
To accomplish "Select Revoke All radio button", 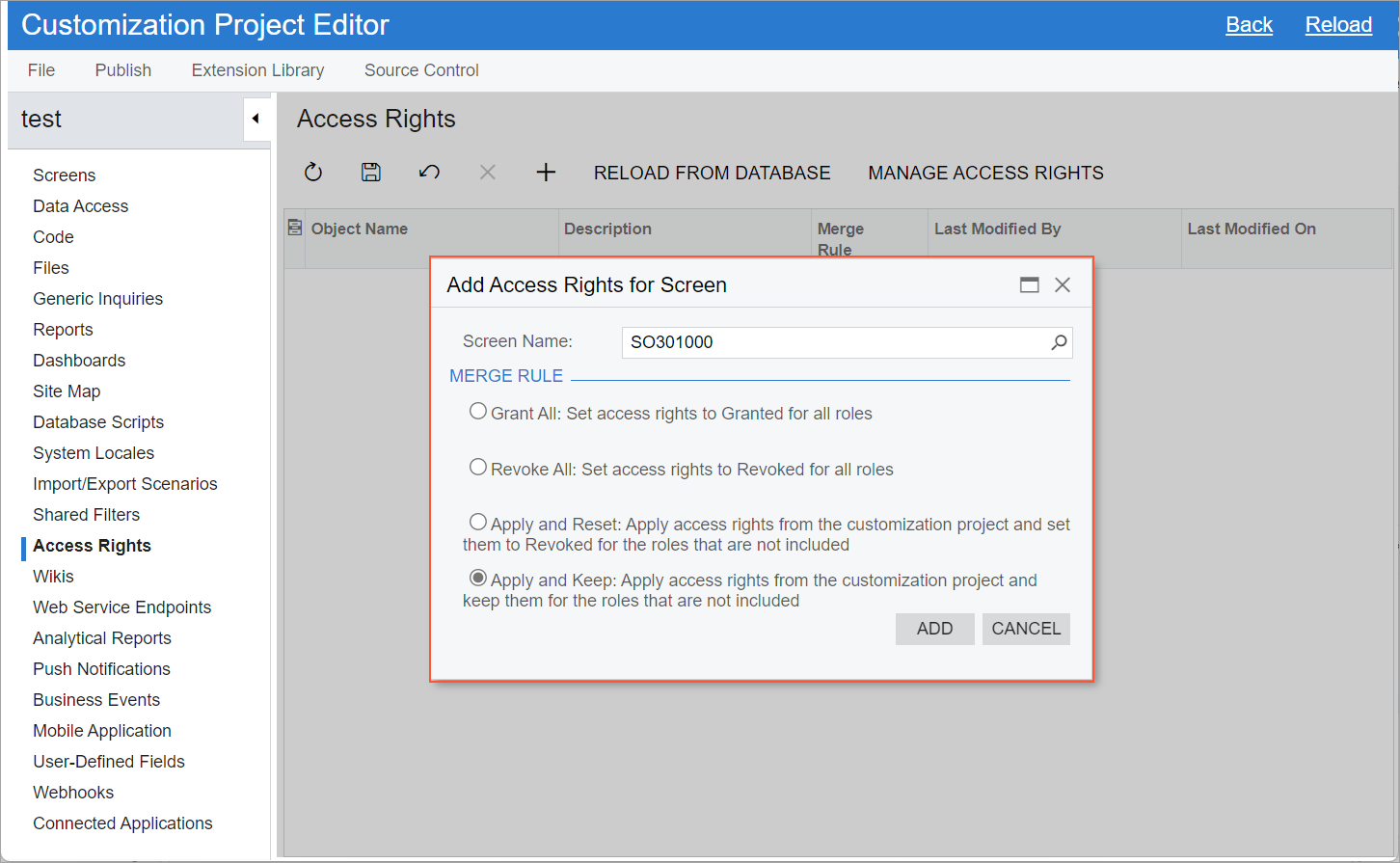I will coord(478,468).
